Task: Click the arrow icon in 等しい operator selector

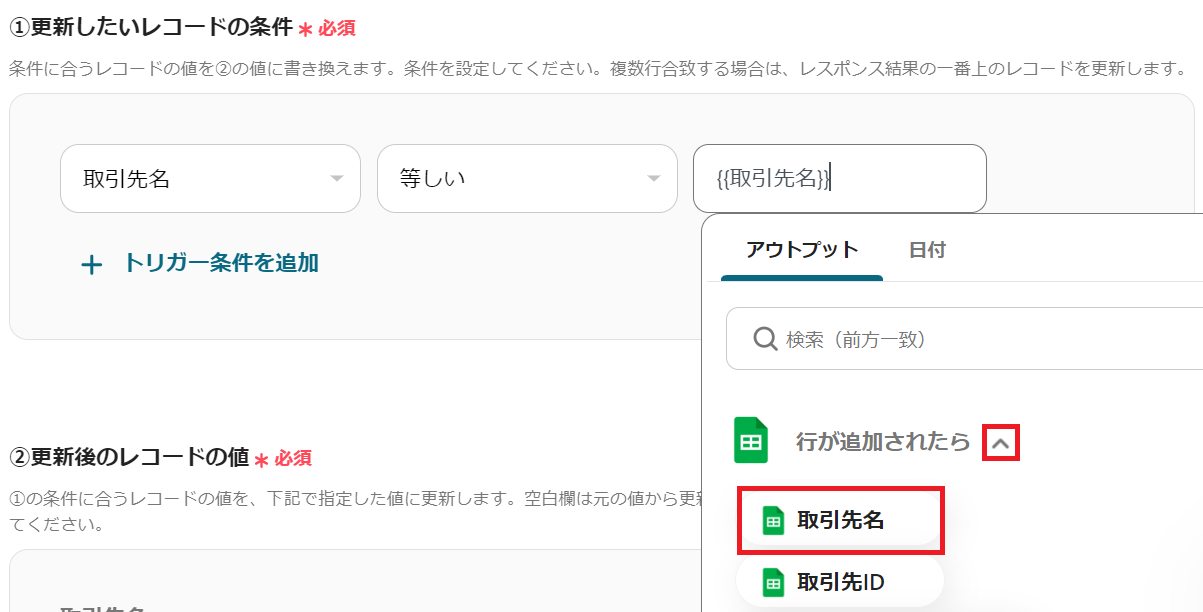Action: 654,179
